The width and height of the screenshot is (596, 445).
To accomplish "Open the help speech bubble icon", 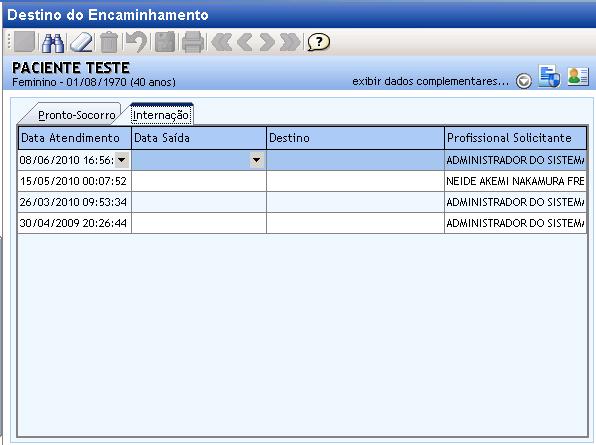I will (319, 42).
